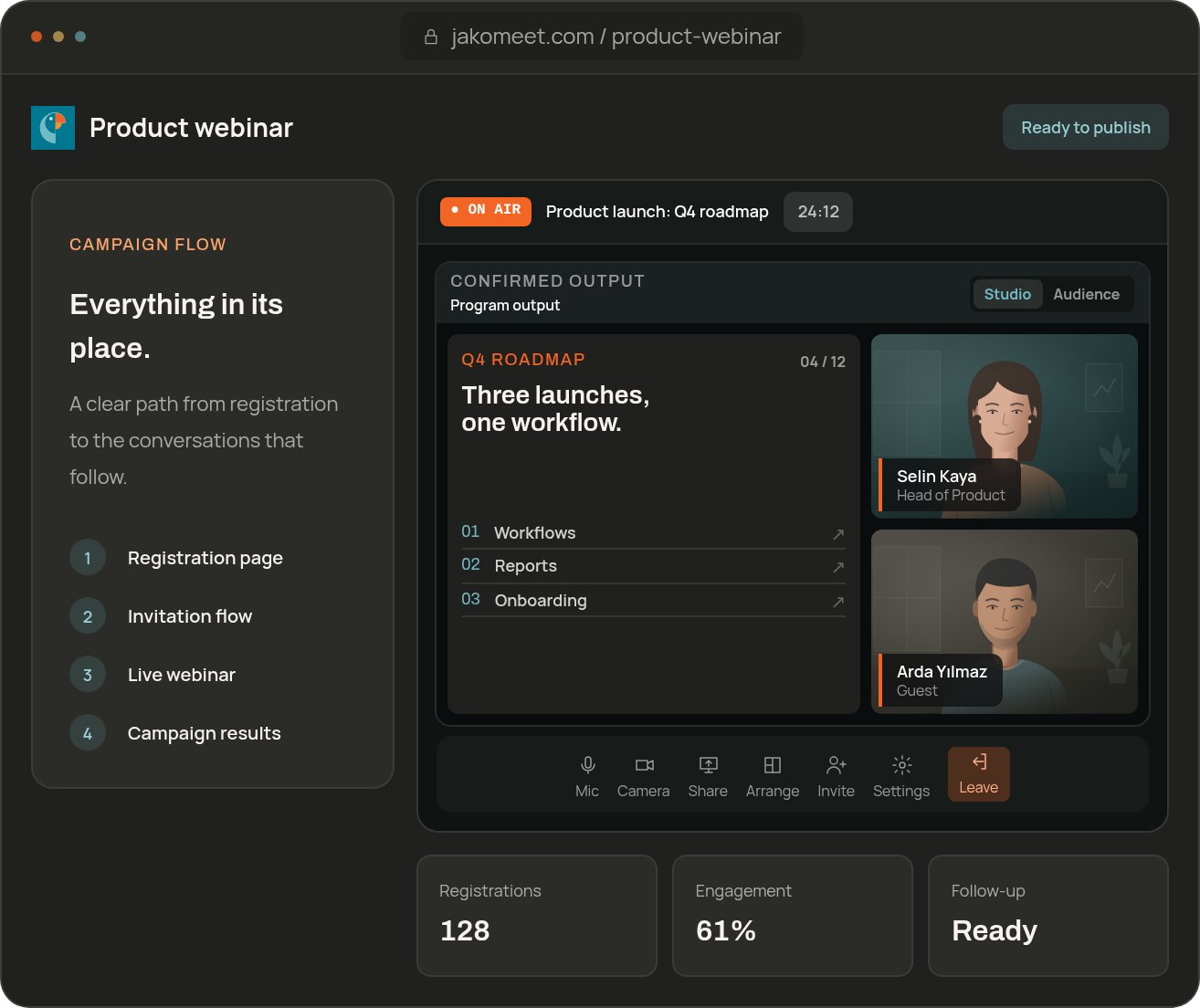Leave the webinar using the Leave button
Image resolution: width=1200 pixels, height=1008 pixels.
point(979,774)
